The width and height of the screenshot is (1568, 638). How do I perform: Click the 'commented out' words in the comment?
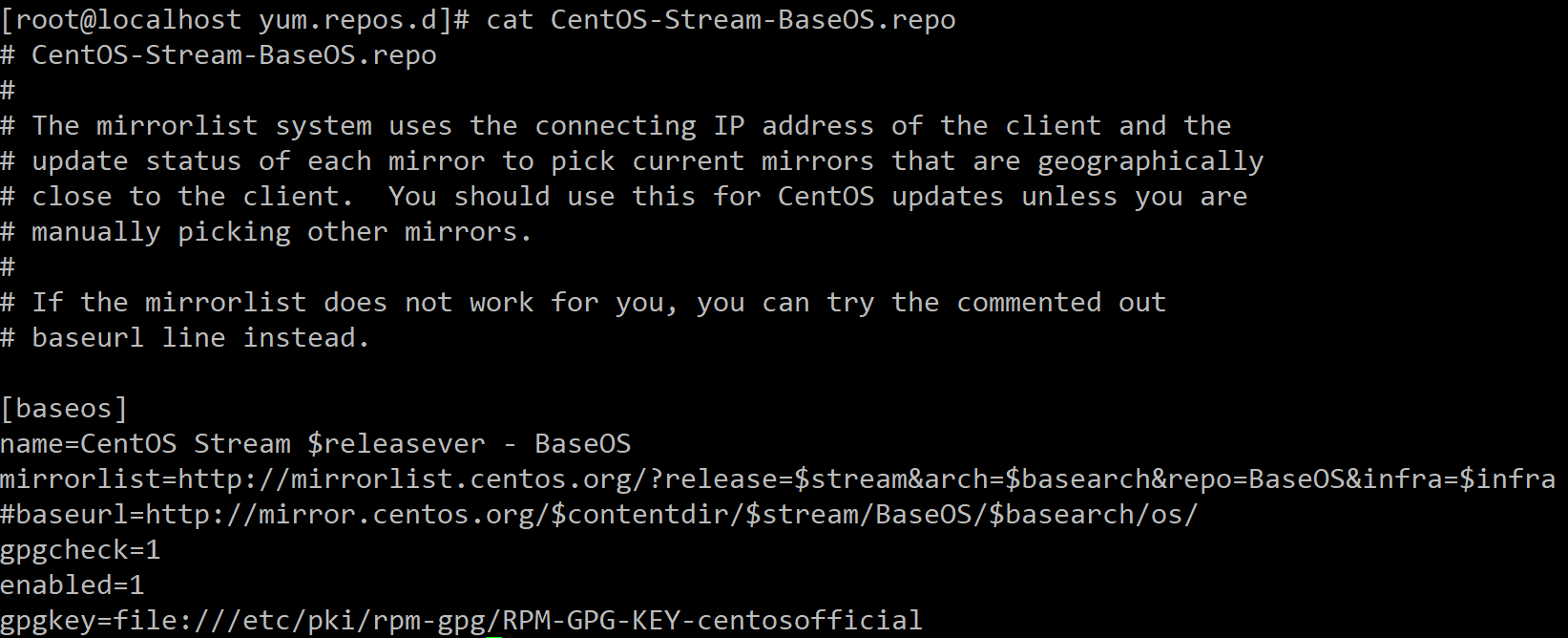(x=1061, y=303)
